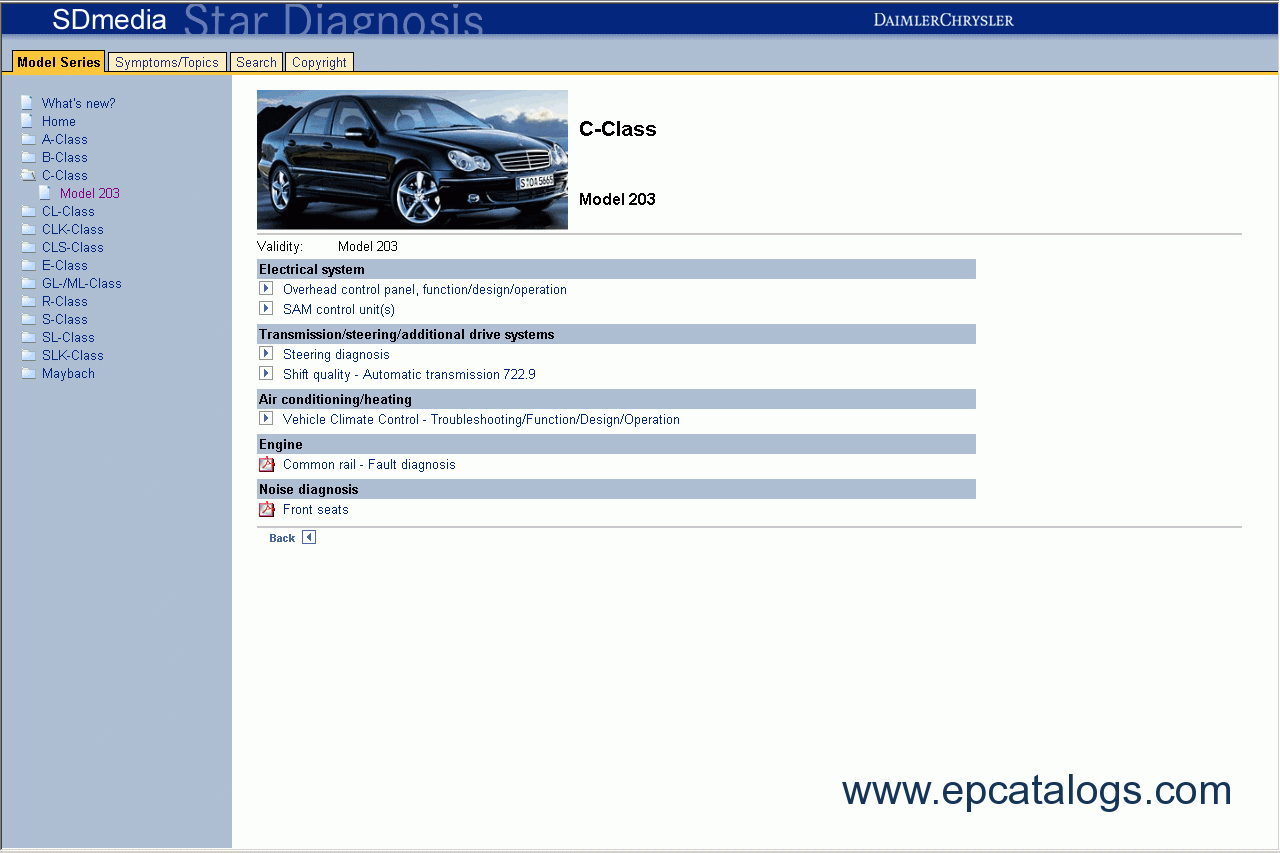Click the PDF icon beside Common rail
The height and width of the screenshot is (853, 1280).
click(266, 464)
